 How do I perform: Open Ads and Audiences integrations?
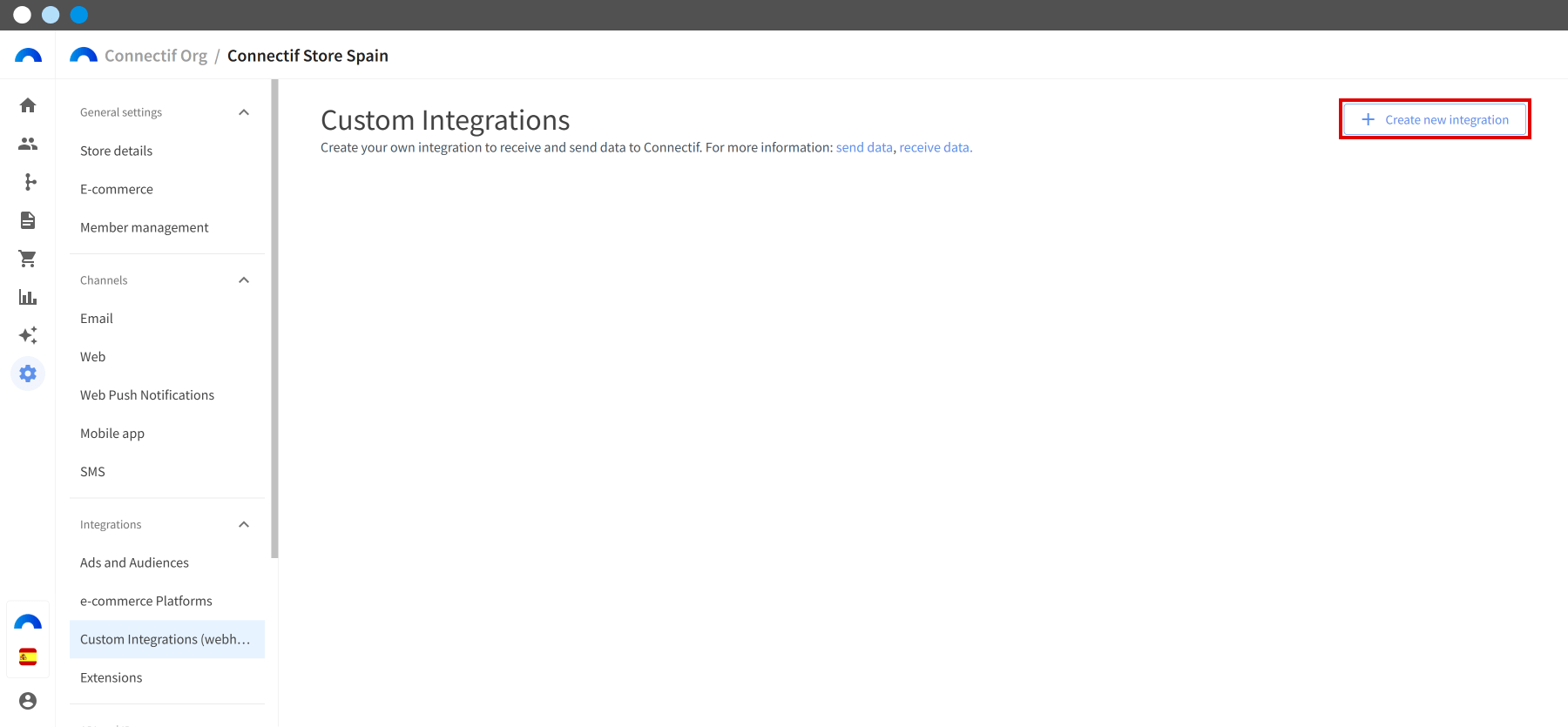tap(167, 563)
